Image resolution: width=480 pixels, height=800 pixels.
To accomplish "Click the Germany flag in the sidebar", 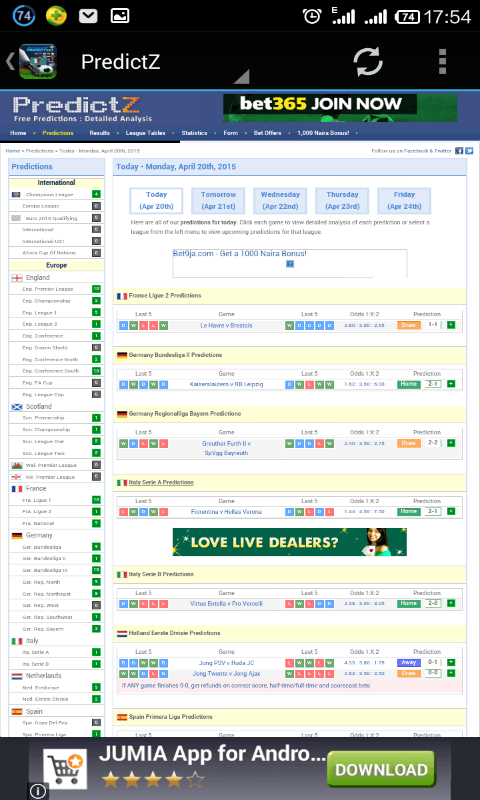I will 17,536.
